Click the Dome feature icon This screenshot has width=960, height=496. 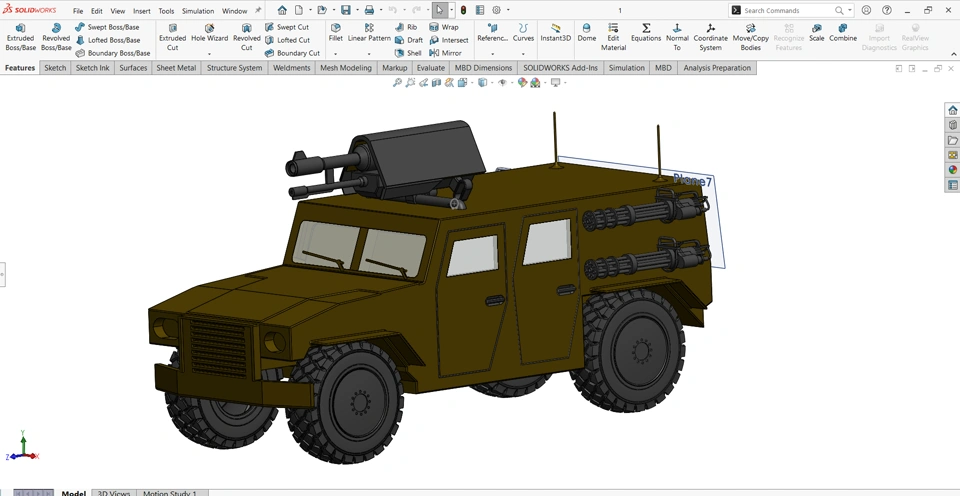point(586,32)
